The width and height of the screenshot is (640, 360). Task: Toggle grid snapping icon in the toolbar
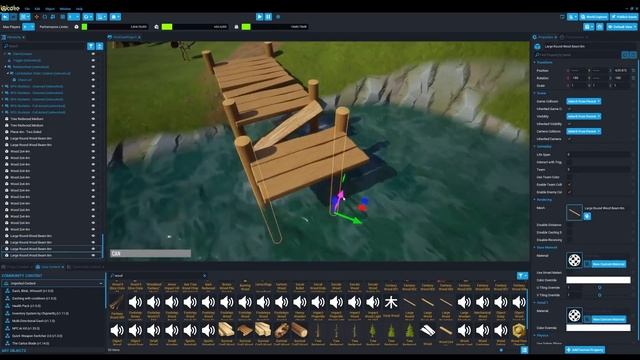coord(62,17)
